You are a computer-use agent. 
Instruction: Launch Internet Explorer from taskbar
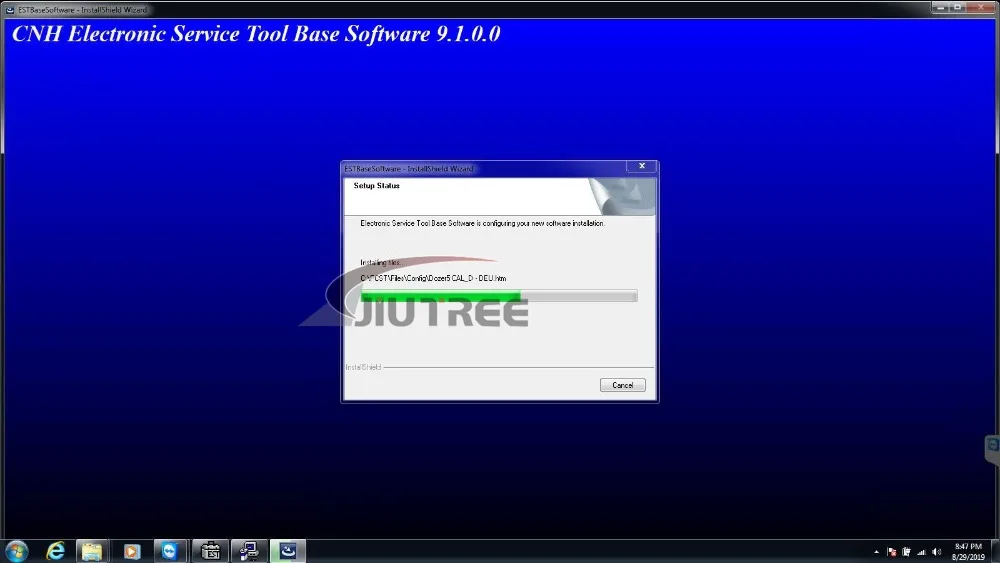pos(55,551)
